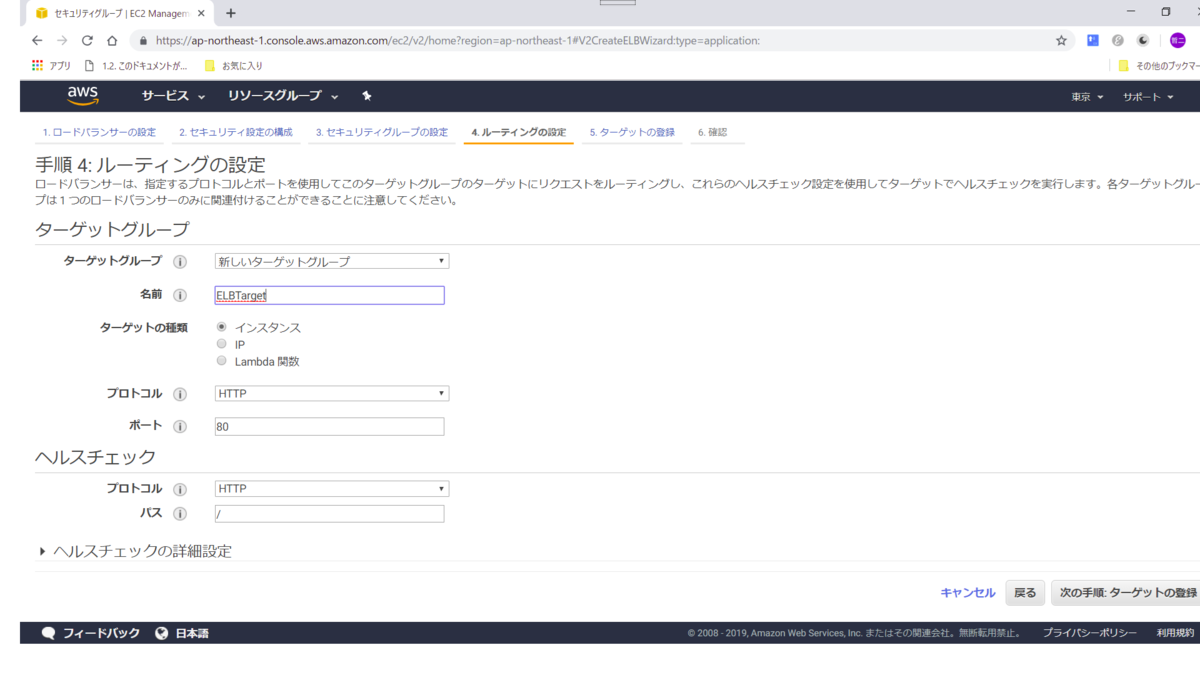Click the AWS logo in the navigation bar
The height and width of the screenshot is (675, 1200).
coord(82,95)
